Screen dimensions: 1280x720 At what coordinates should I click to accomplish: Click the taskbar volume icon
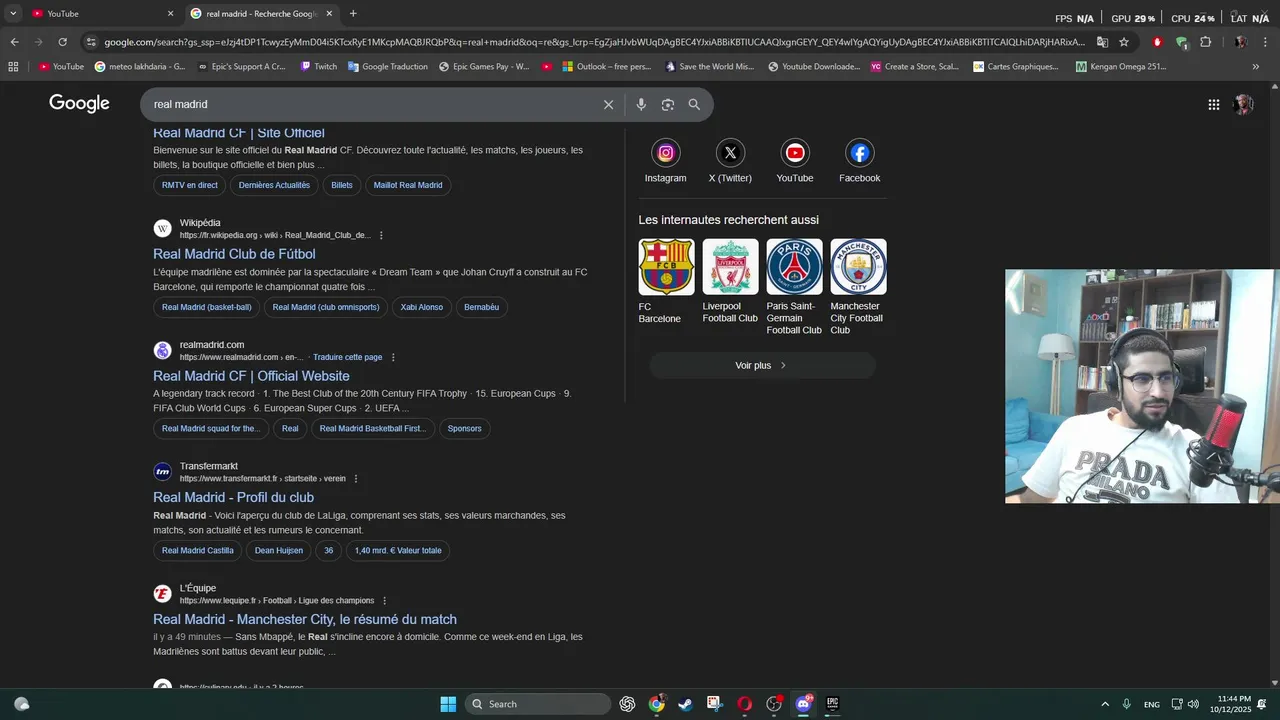[x=1193, y=704]
